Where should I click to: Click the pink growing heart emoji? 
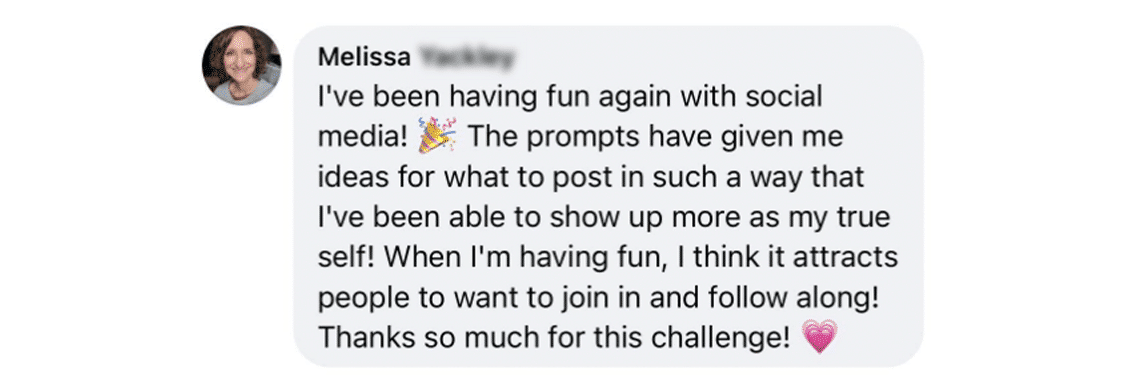(x=819, y=336)
